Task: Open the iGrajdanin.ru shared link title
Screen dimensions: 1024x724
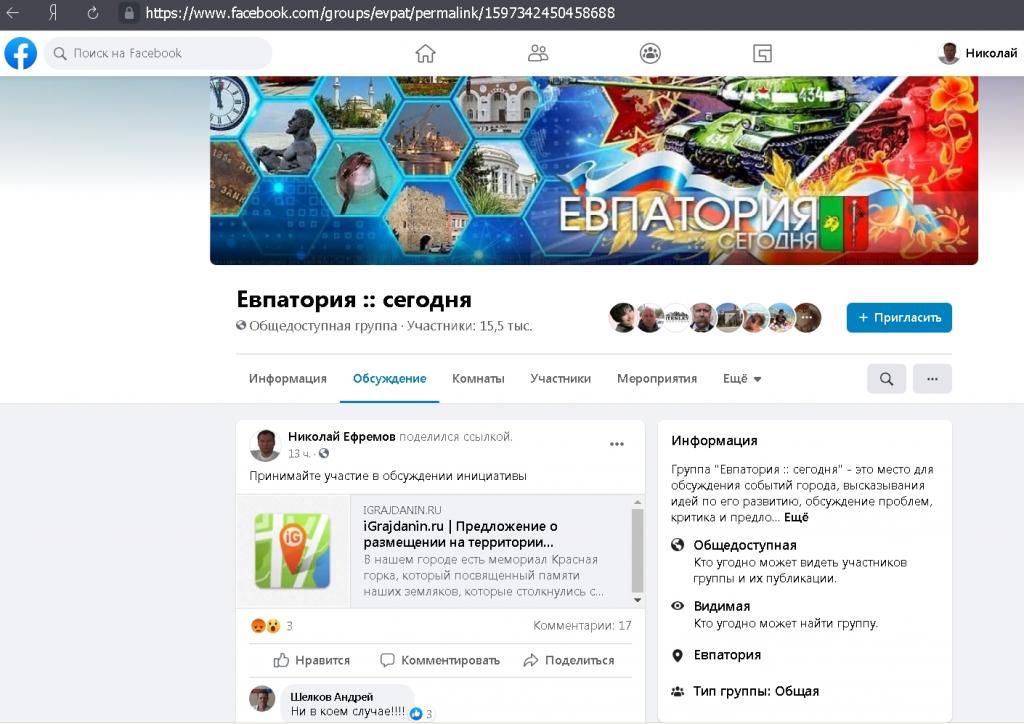Action: coord(460,534)
